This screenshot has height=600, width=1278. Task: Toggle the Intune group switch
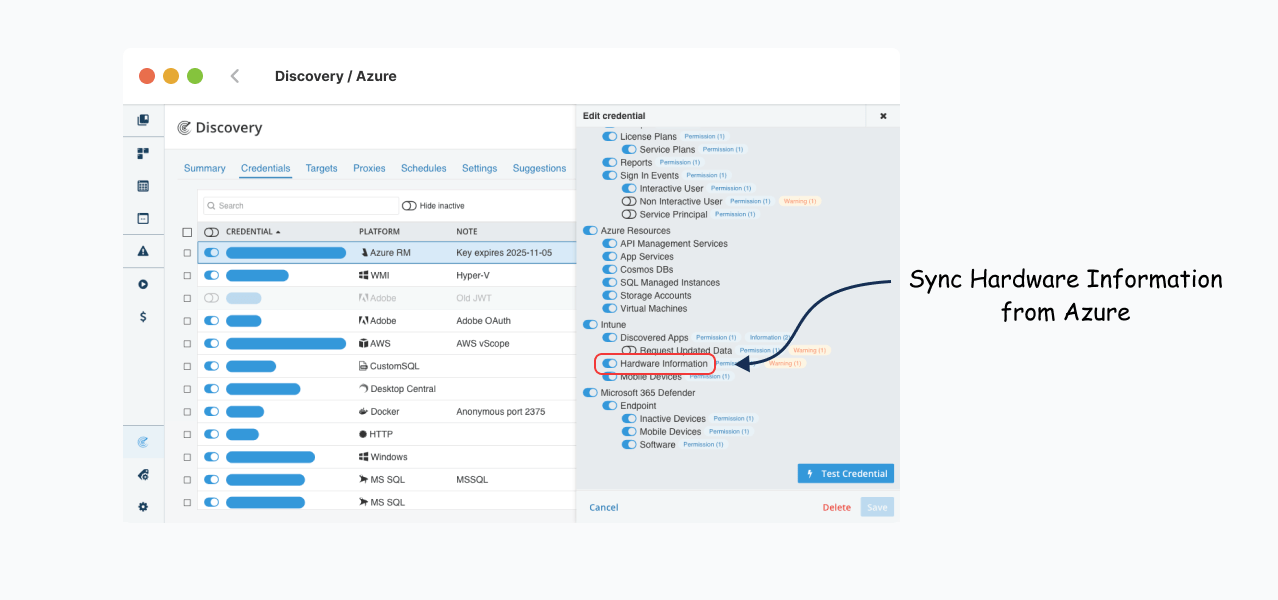591,325
